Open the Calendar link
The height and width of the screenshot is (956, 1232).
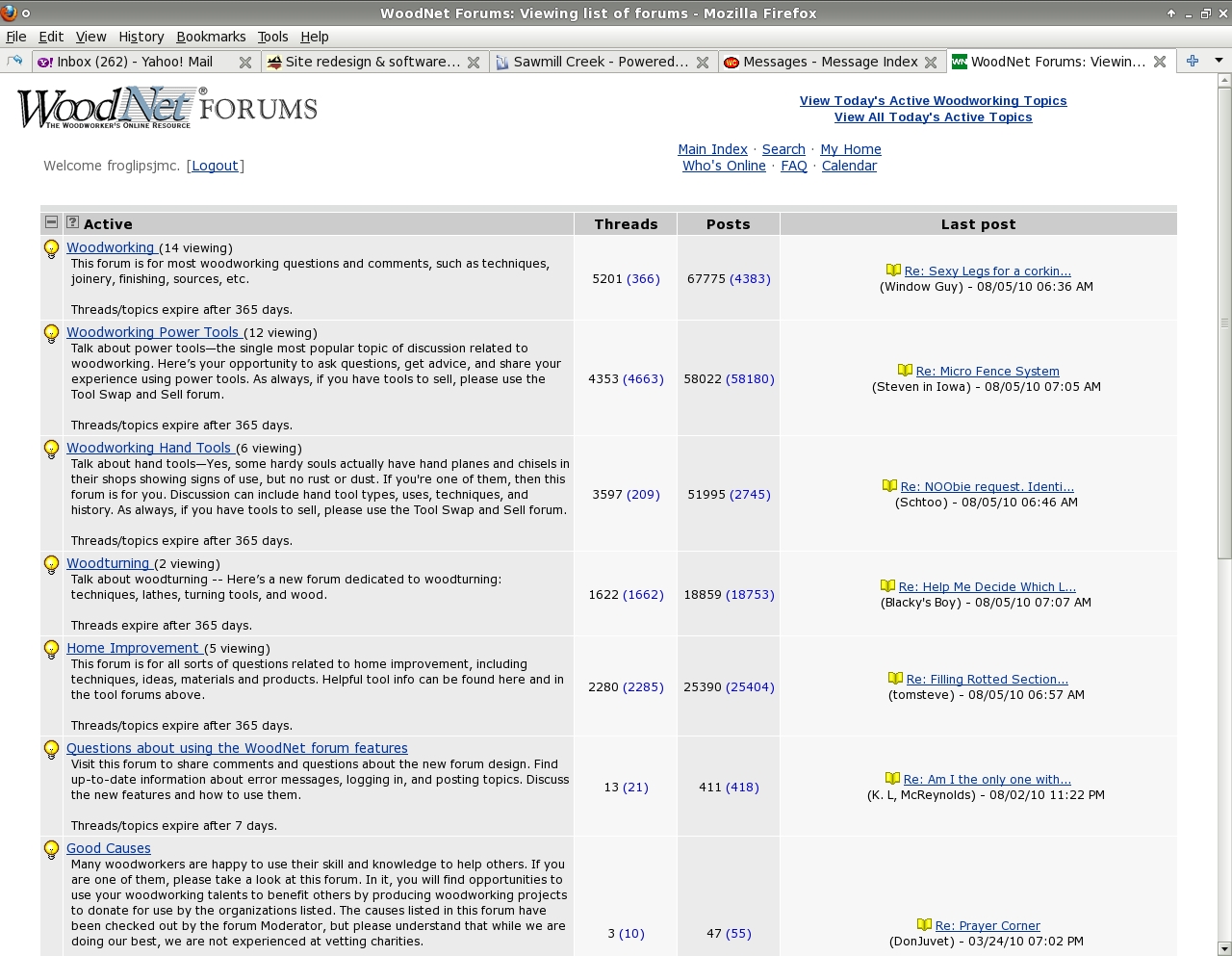849,166
